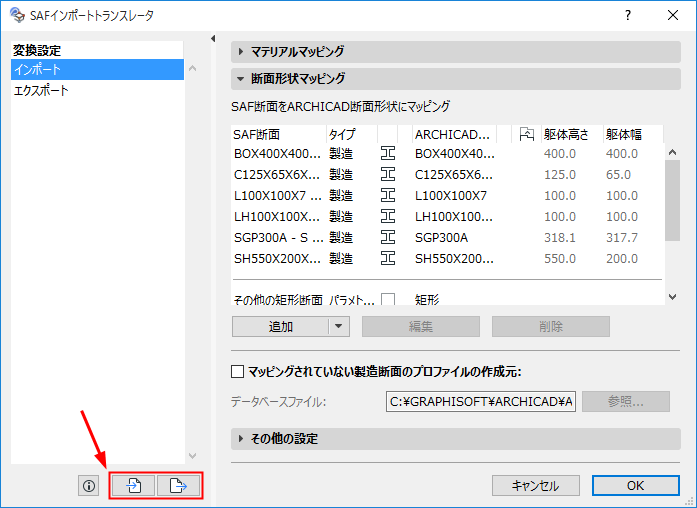Click the mapping list scrollbar thumb

point(673,201)
